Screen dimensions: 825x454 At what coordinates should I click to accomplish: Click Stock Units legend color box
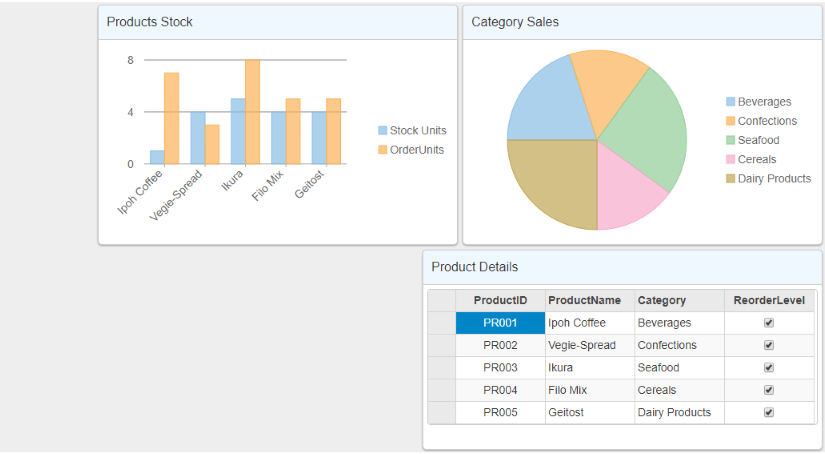coord(382,131)
